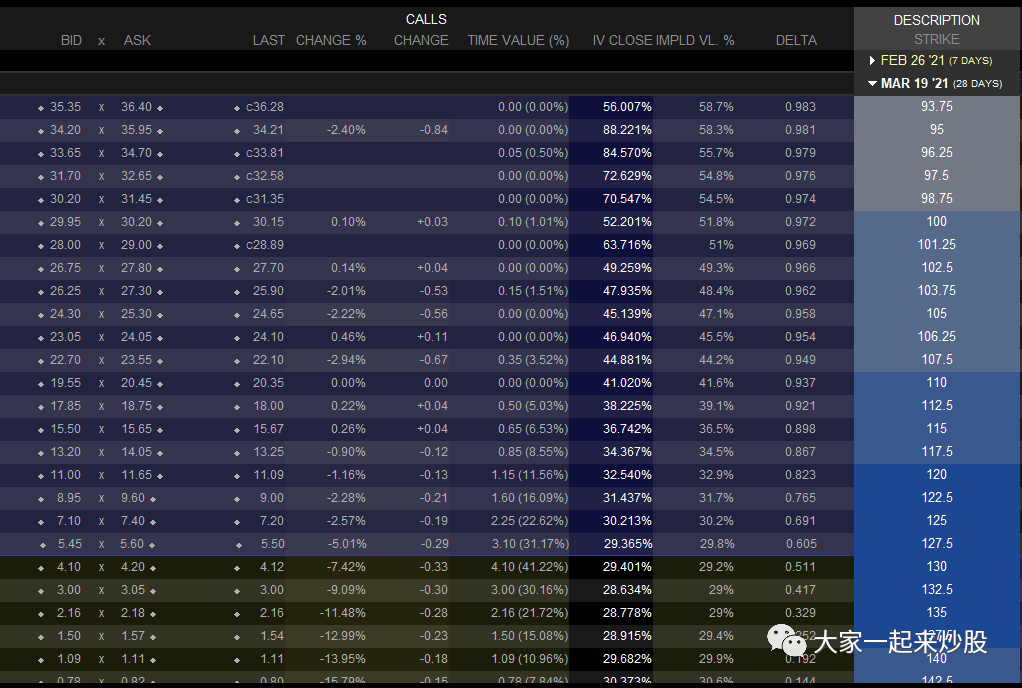Select IV close value 34.367%
The width and height of the screenshot is (1022, 688).
627,452
